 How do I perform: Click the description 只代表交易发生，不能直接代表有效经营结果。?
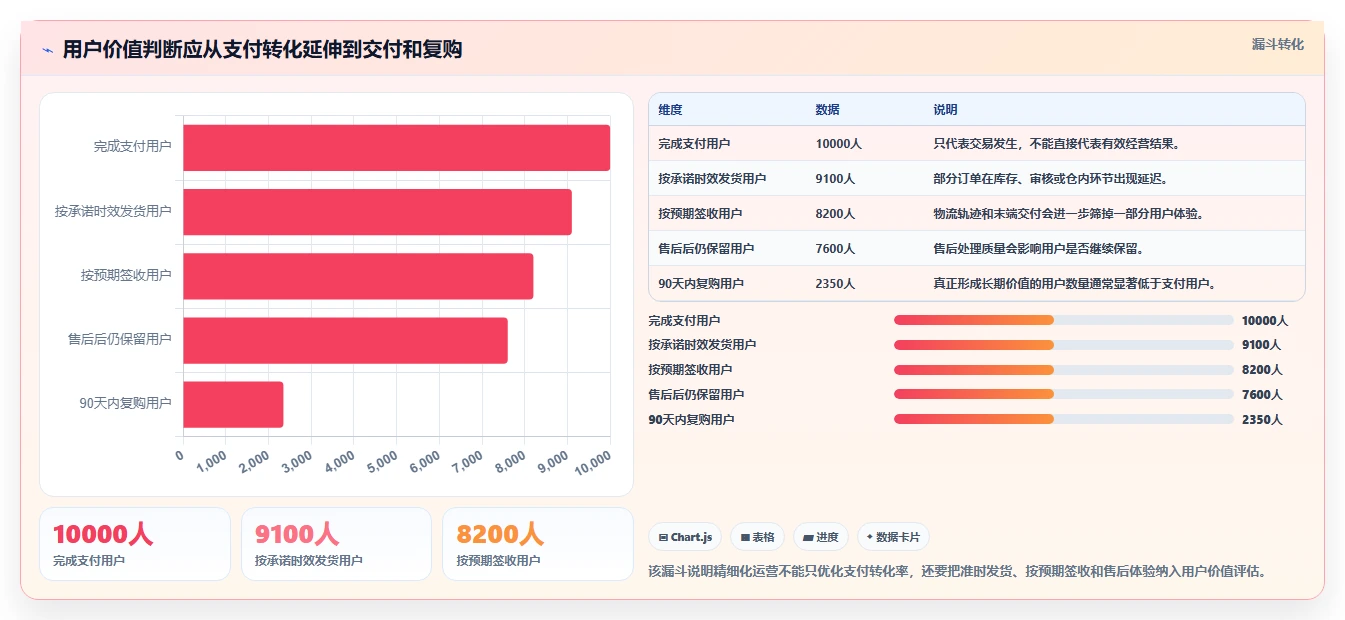coord(1057,144)
